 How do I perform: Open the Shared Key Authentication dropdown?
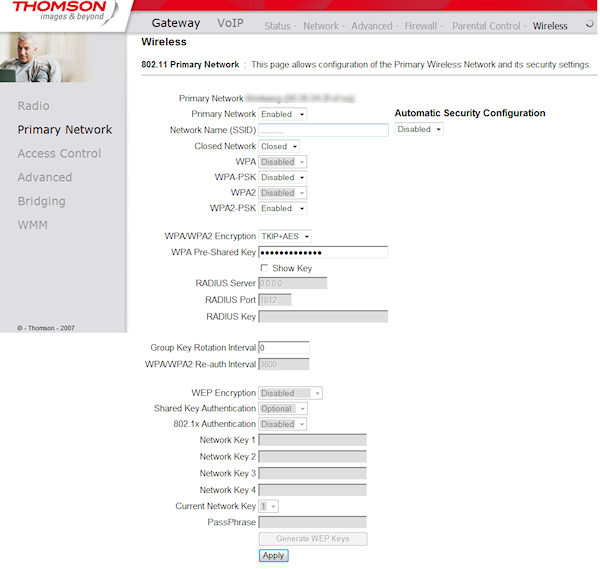click(283, 409)
